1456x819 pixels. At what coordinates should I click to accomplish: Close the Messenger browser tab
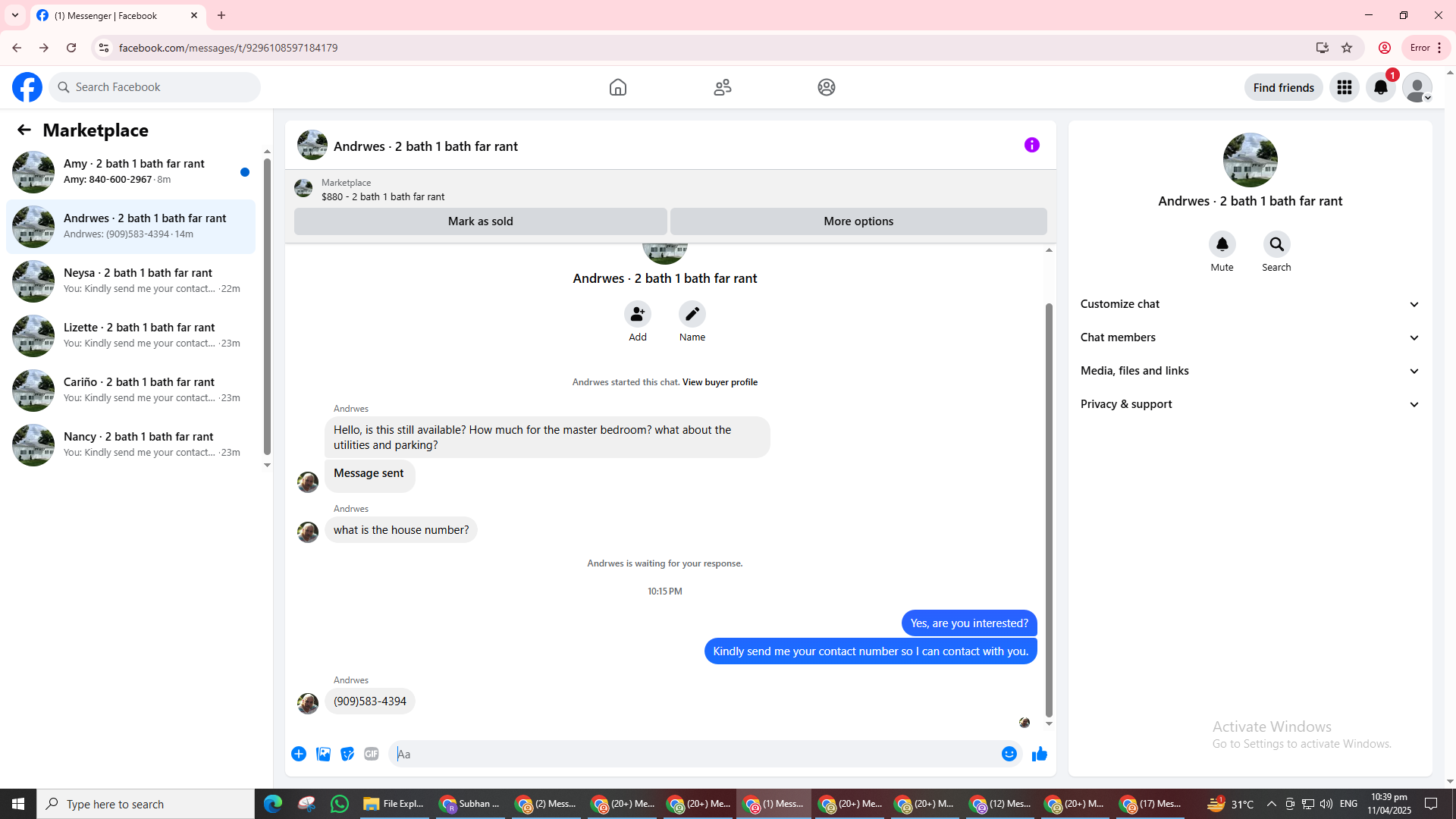pos(194,15)
